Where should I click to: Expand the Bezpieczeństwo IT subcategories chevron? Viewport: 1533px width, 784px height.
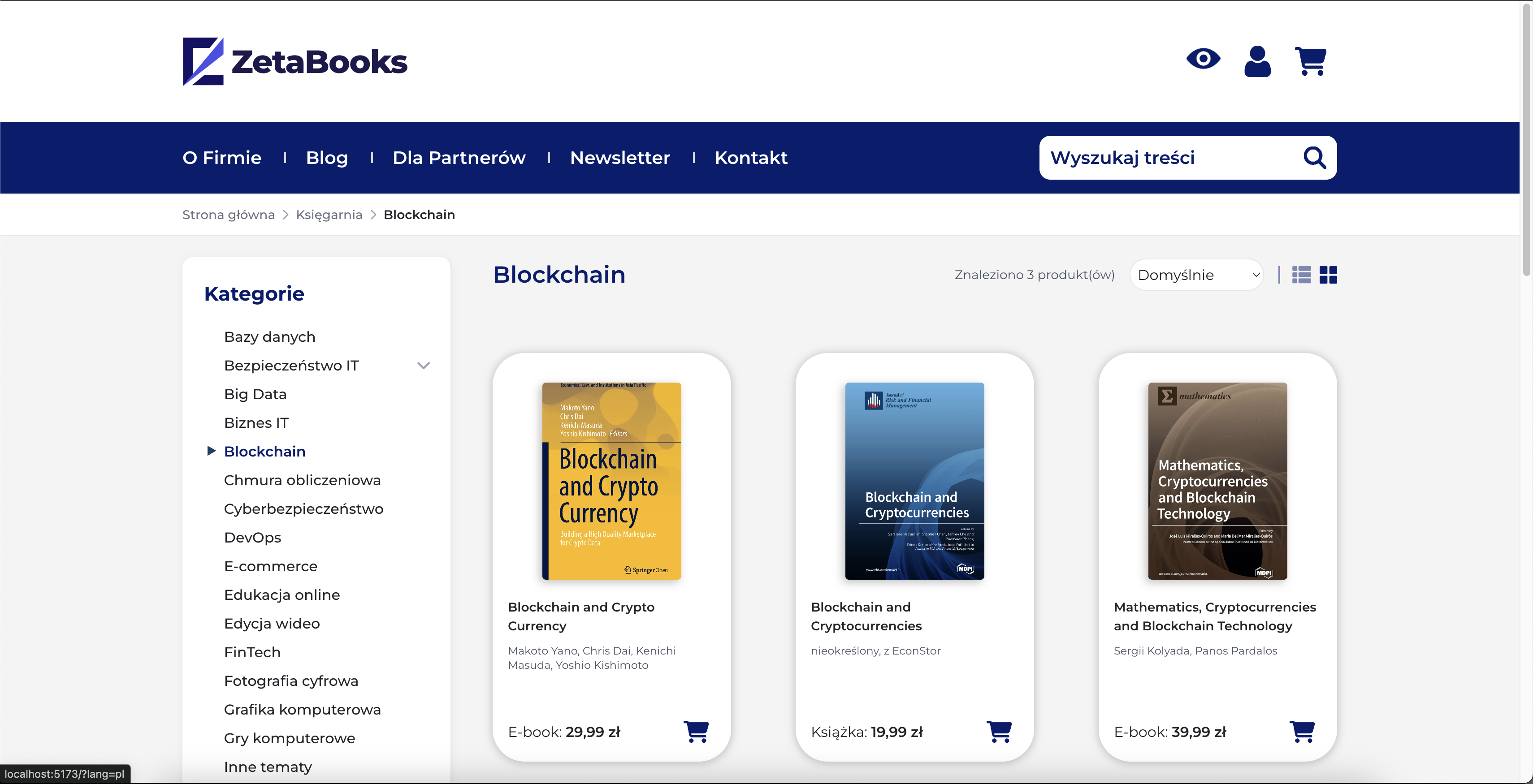pos(423,365)
